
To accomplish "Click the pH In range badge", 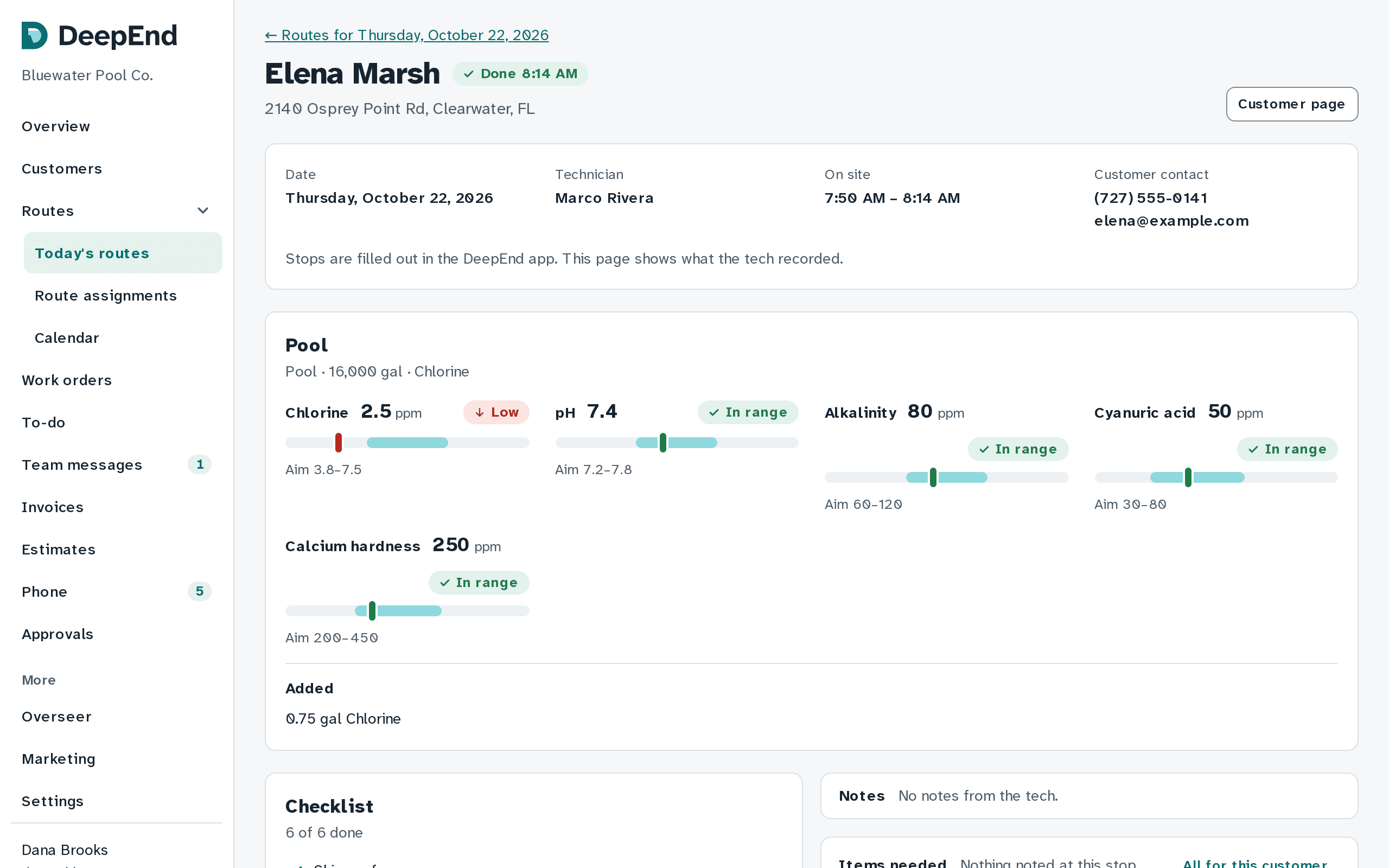I will 748,412.
